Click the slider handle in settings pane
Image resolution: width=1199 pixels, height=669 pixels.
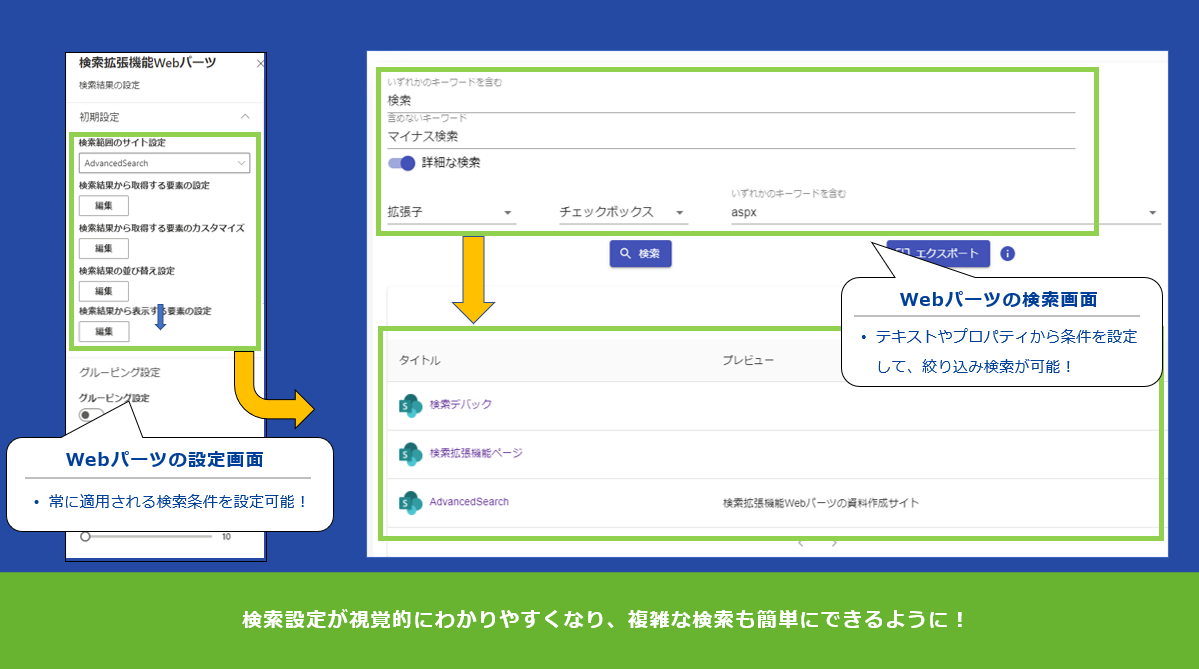86,536
